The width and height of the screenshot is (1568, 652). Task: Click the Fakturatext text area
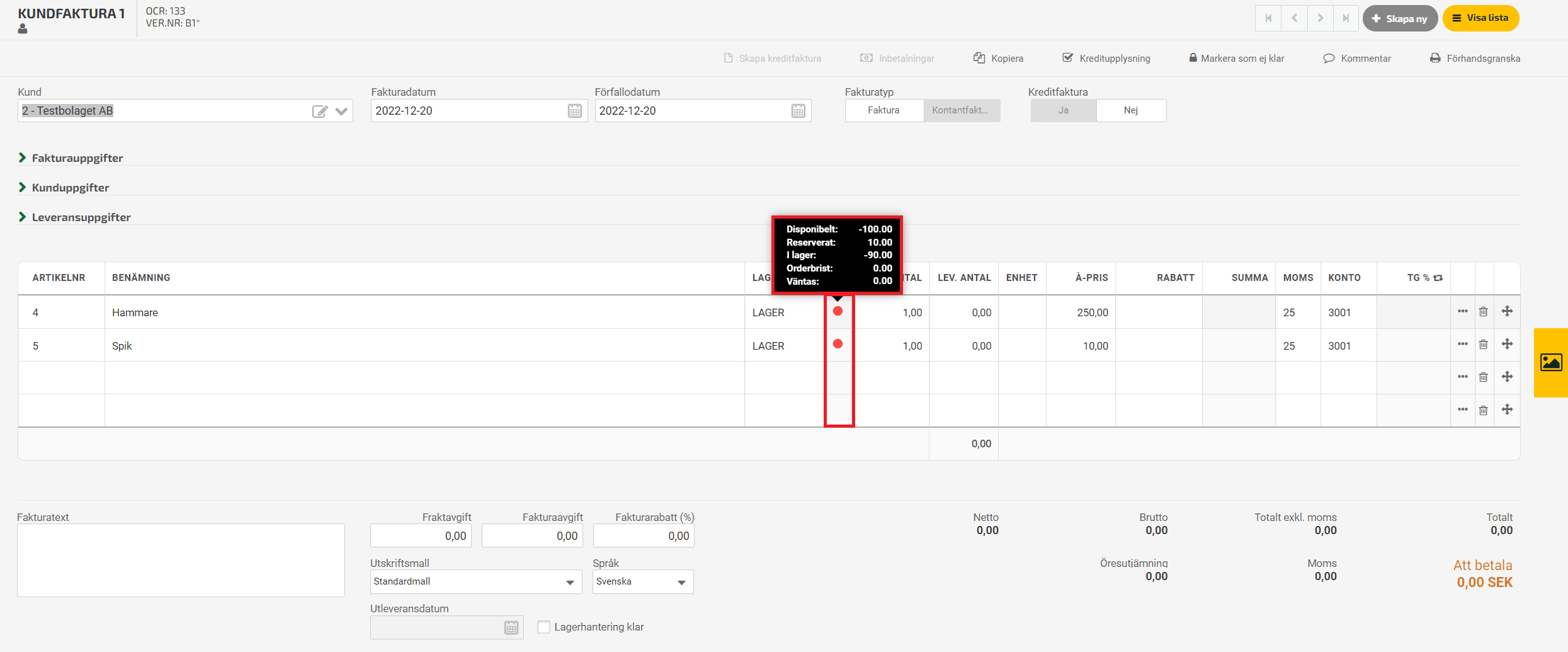[181, 560]
